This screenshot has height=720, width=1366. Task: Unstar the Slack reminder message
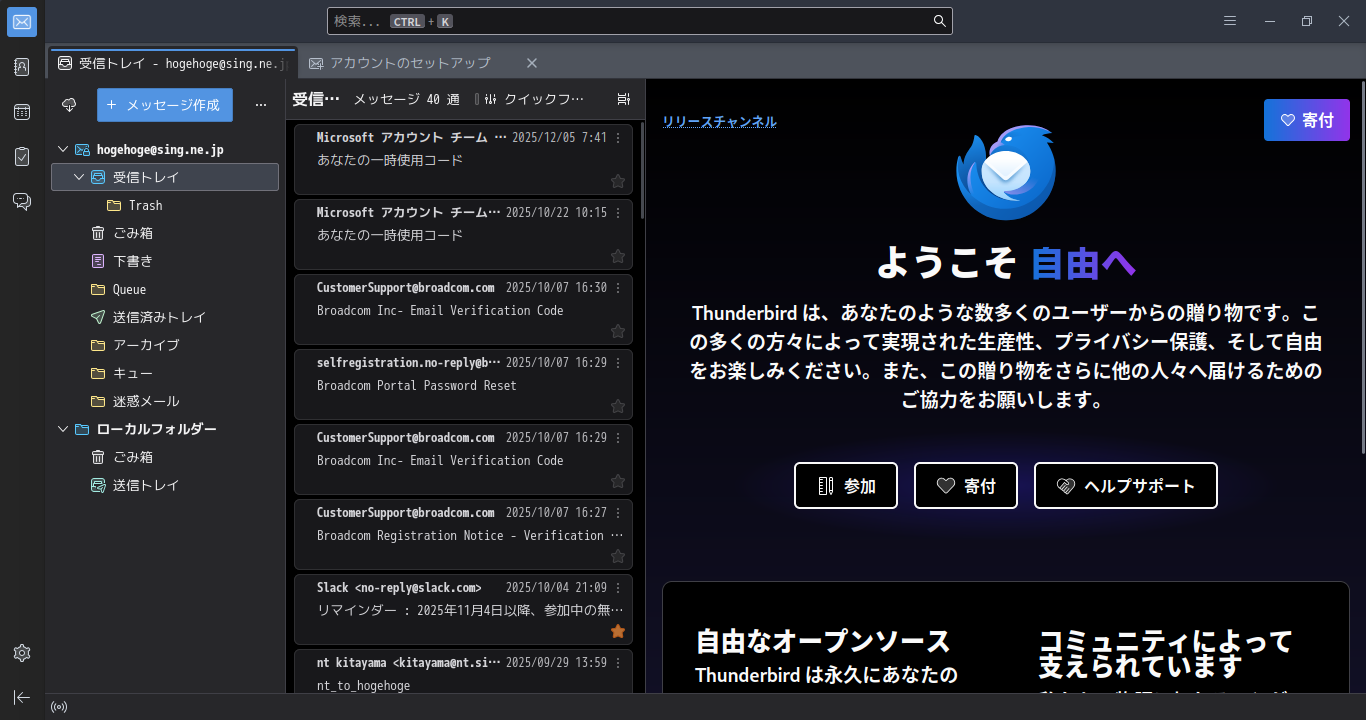tap(618, 631)
